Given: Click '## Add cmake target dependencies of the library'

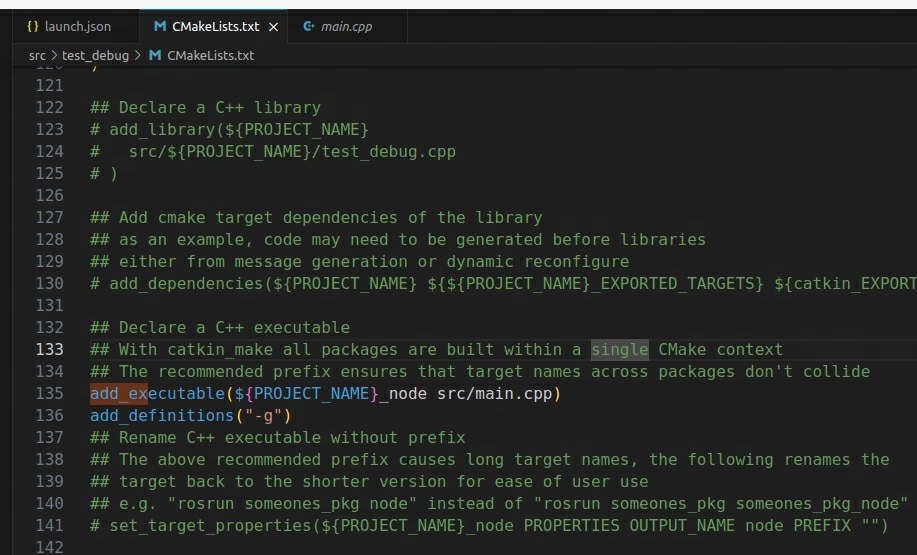Looking at the screenshot, I should click(x=316, y=218).
